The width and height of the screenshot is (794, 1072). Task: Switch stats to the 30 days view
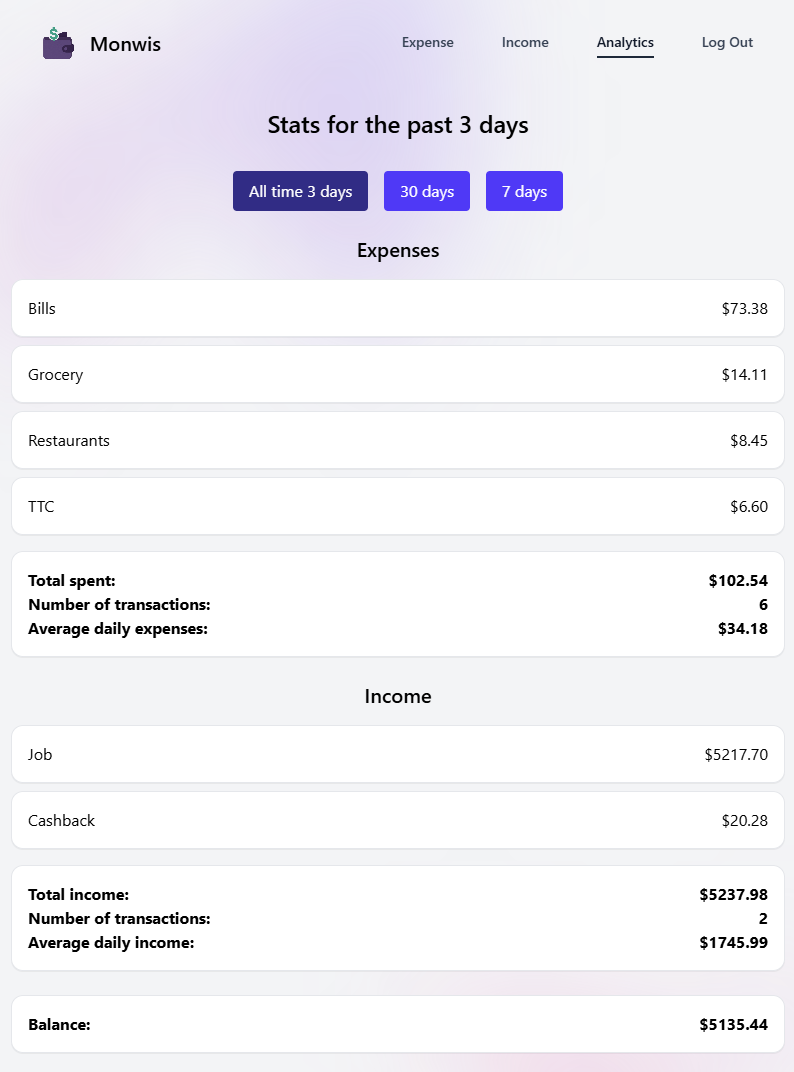427,190
